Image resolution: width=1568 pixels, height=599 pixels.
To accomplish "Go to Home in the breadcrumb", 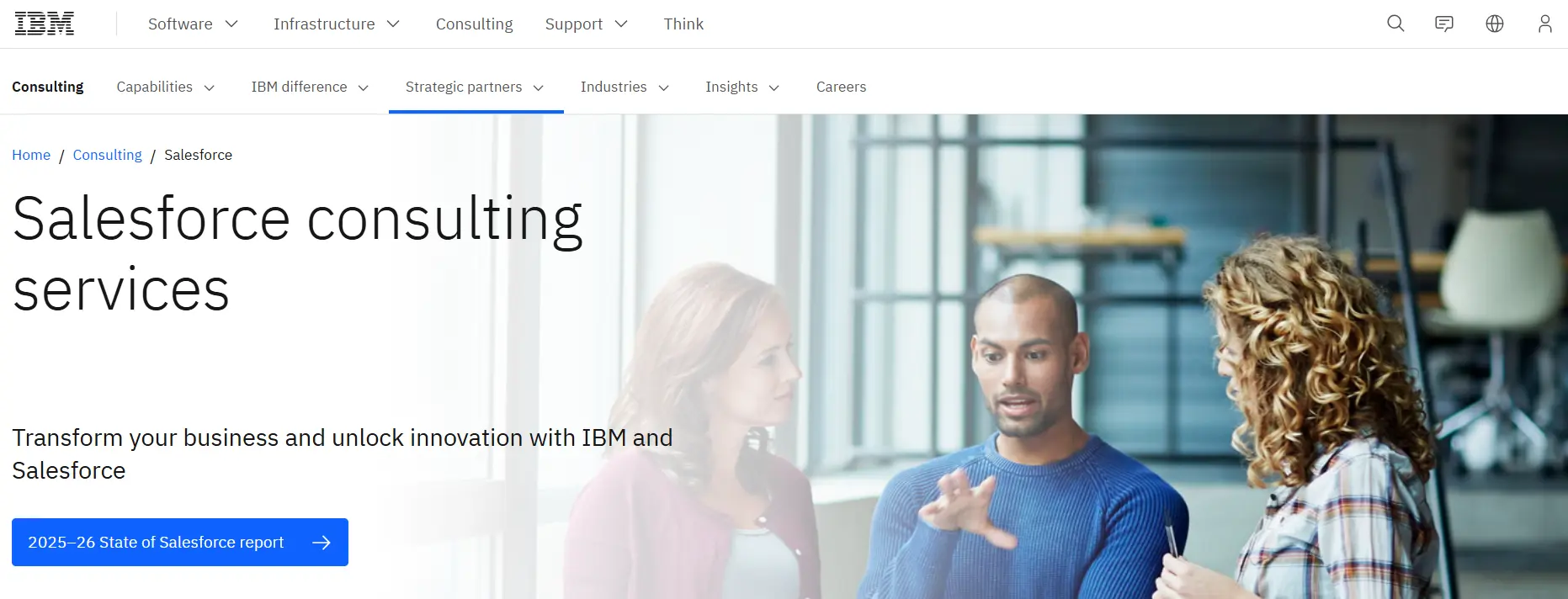I will 31,155.
